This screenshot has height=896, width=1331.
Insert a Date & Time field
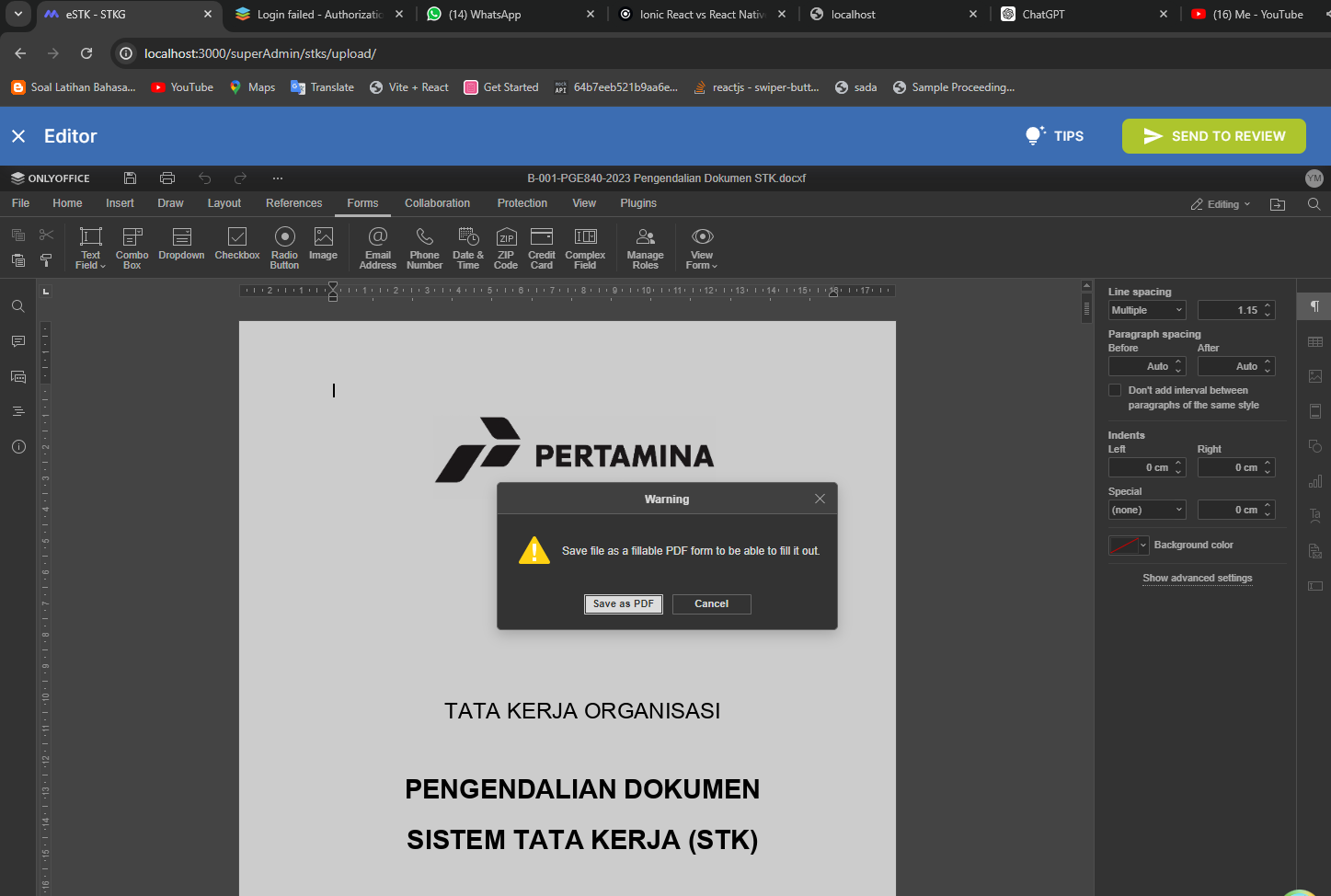click(x=468, y=247)
